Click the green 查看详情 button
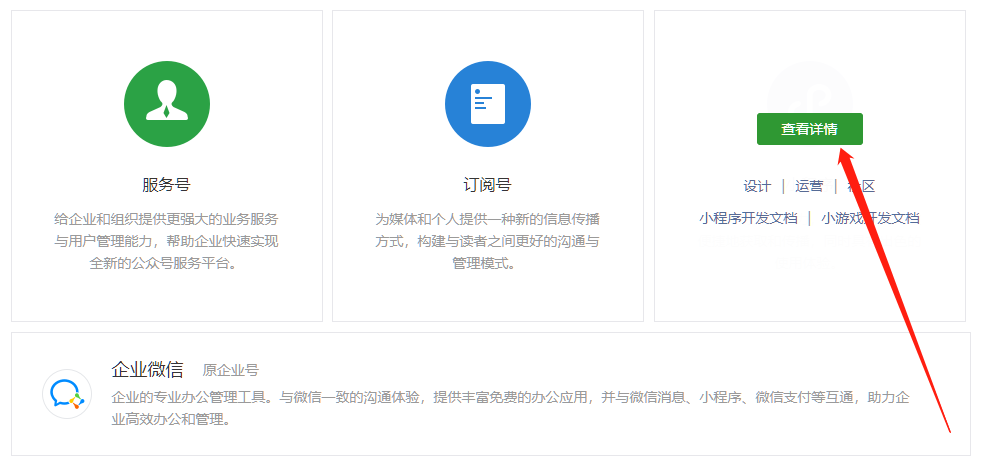The height and width of the screenshot is (468, 988). point(810,129)
